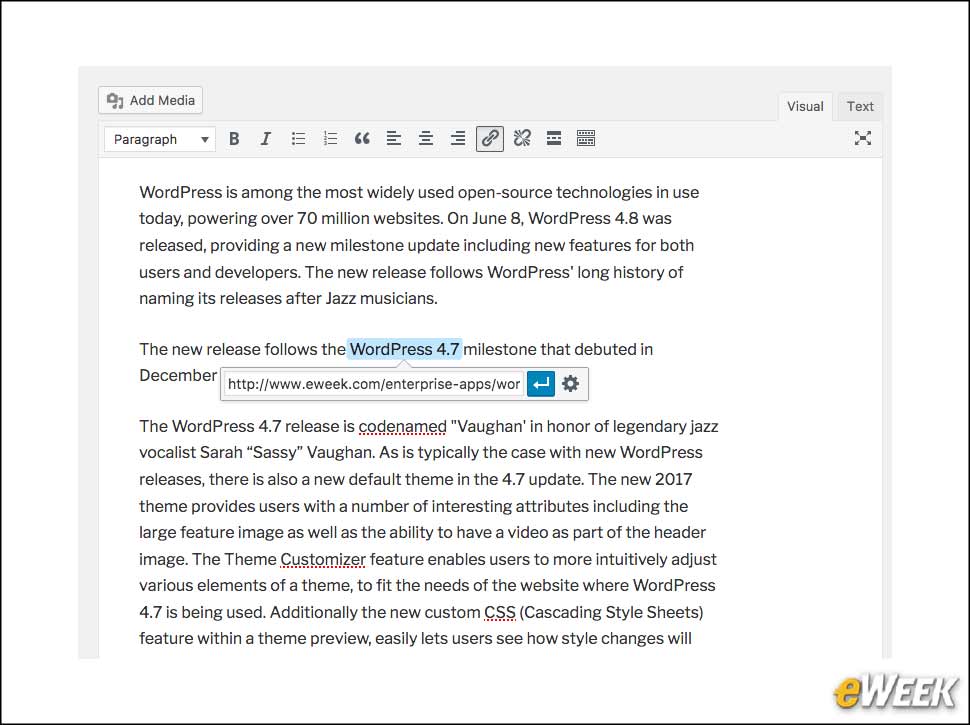This screenshot has width=970, height=725.
Task: Click the Add Media button
Action: click(x=150, y=100)
